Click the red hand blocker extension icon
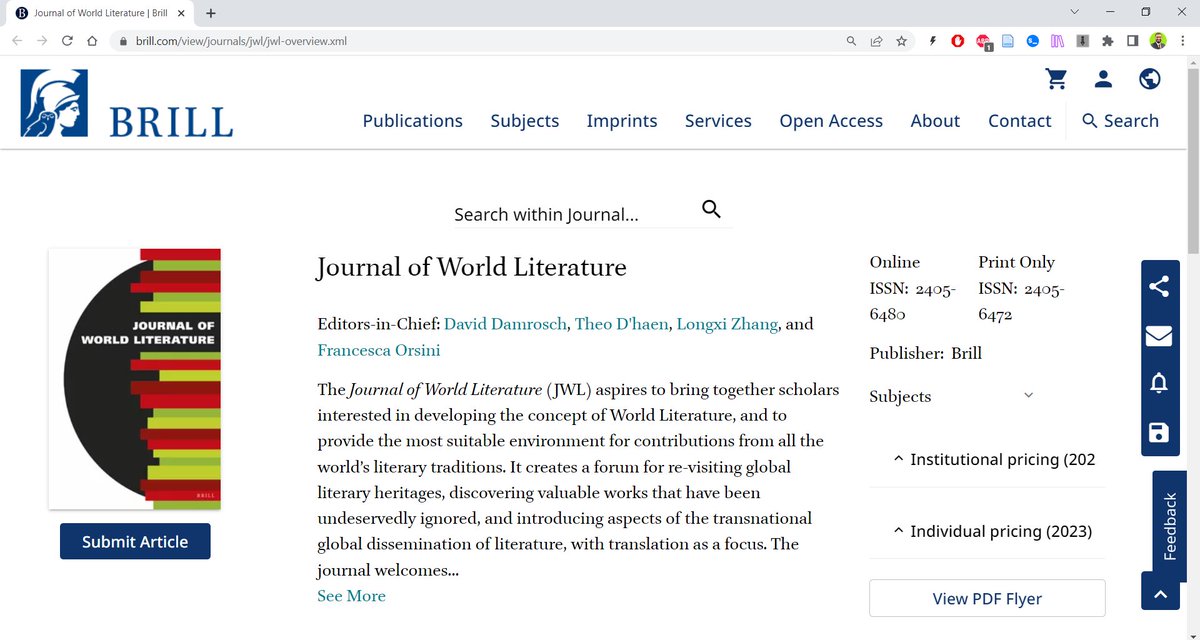Viewport: 1200px width, 640px height. pos(957,41)
